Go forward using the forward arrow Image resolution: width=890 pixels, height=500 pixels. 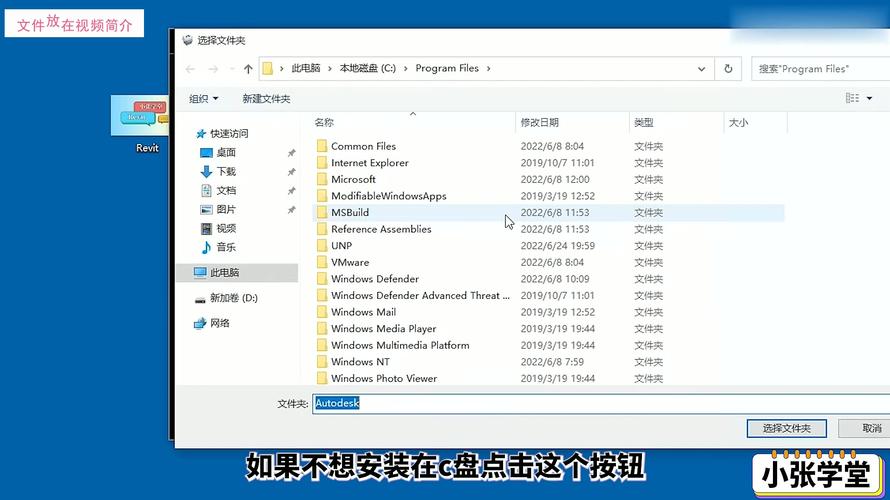pos(213,69)
